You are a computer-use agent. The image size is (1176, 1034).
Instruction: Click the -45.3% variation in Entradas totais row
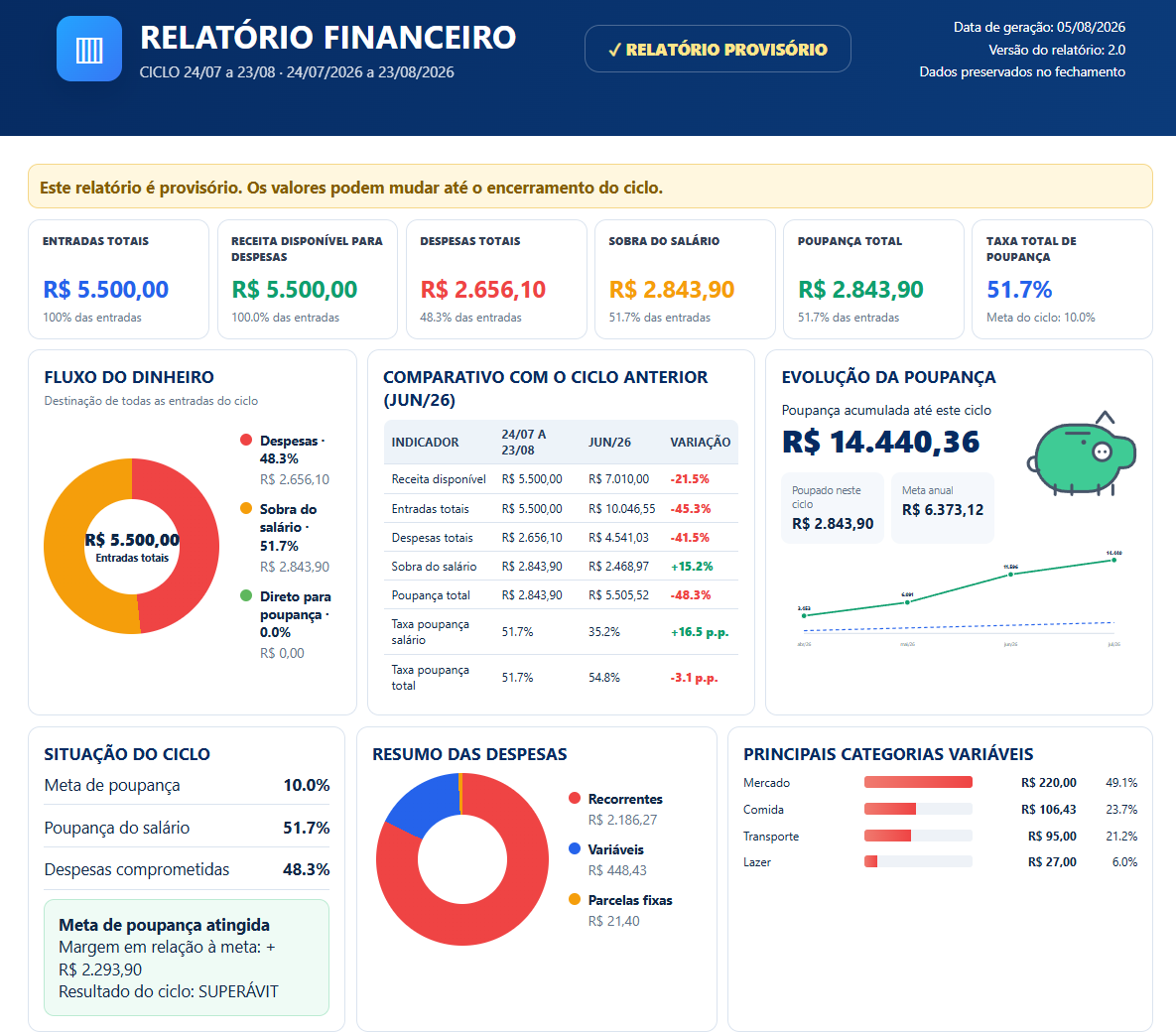(x=691, y=508)
